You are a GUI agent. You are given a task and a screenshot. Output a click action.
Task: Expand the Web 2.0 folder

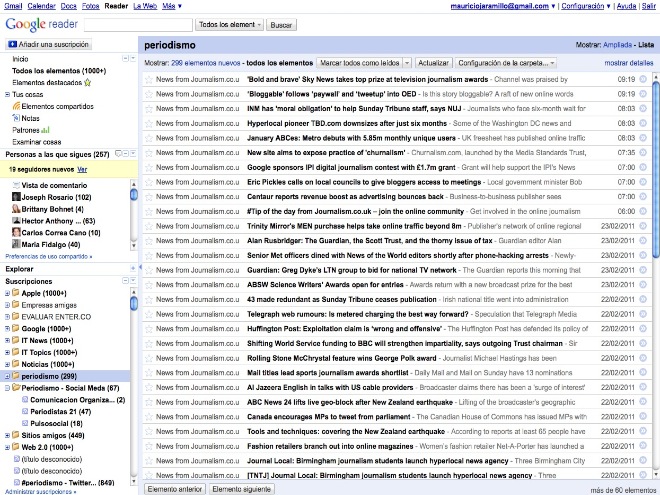(7, 447)
